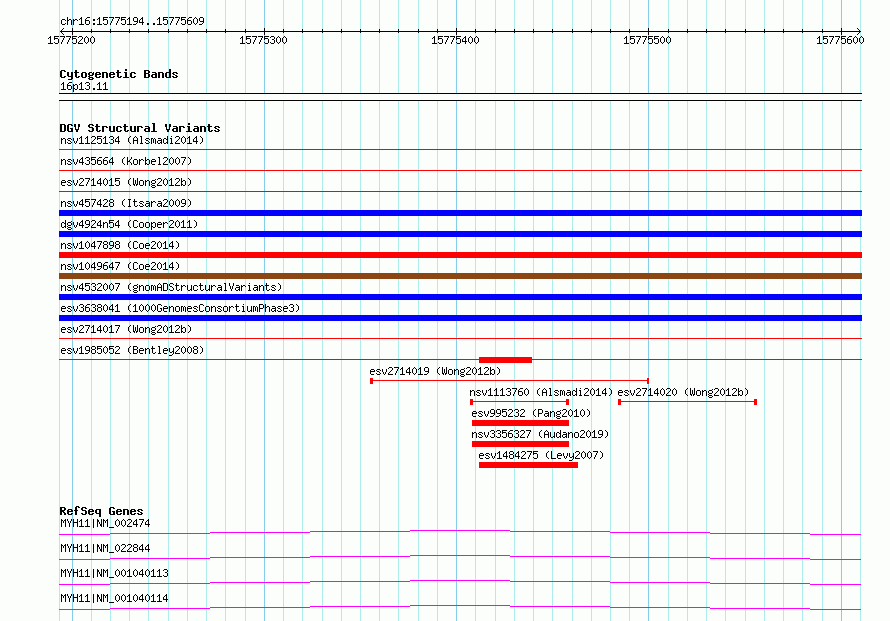Viewport: 890px width, 621px height.
Task: Click the 15775400 ruler position
Action: coord(455,40)
